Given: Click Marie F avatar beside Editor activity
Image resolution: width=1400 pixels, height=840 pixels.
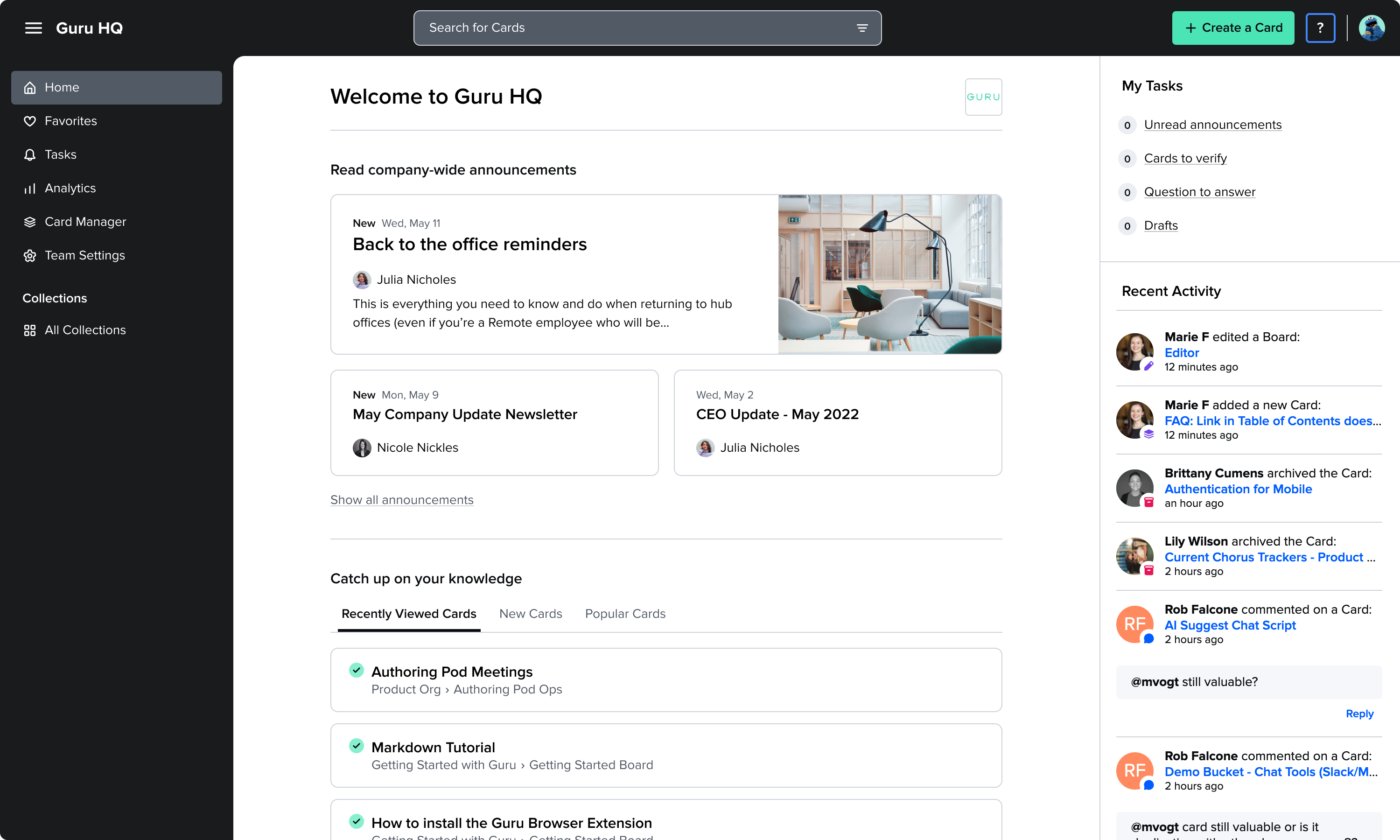Looking at the screenshot, I should 1134,351.
